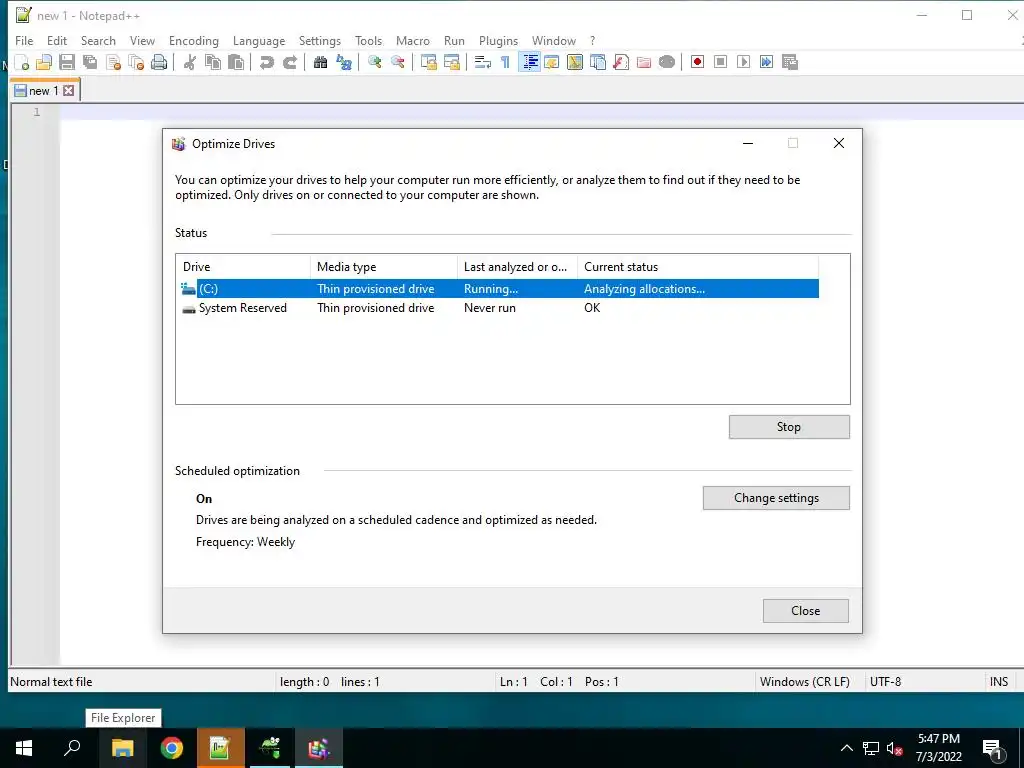Click the Start Recording macro icon
1024x768 pixels.
tap(697, 63)
